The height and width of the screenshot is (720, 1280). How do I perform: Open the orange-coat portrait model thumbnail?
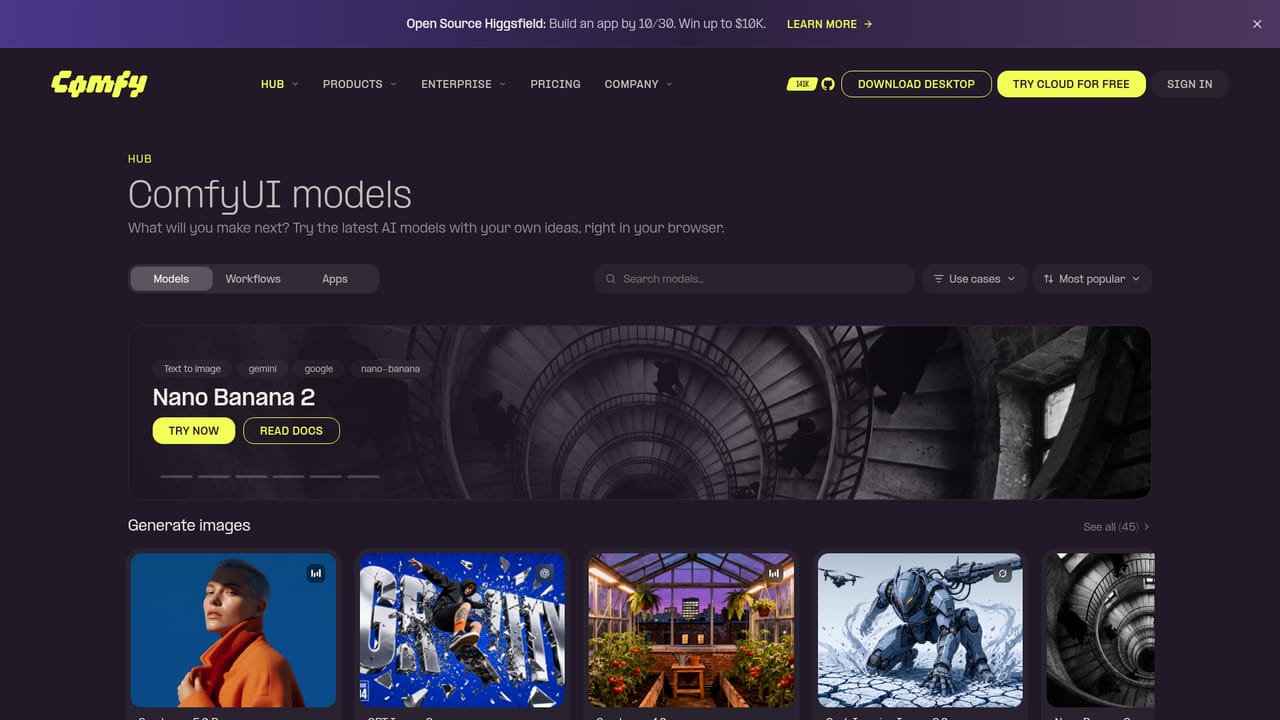pos(234,630)
